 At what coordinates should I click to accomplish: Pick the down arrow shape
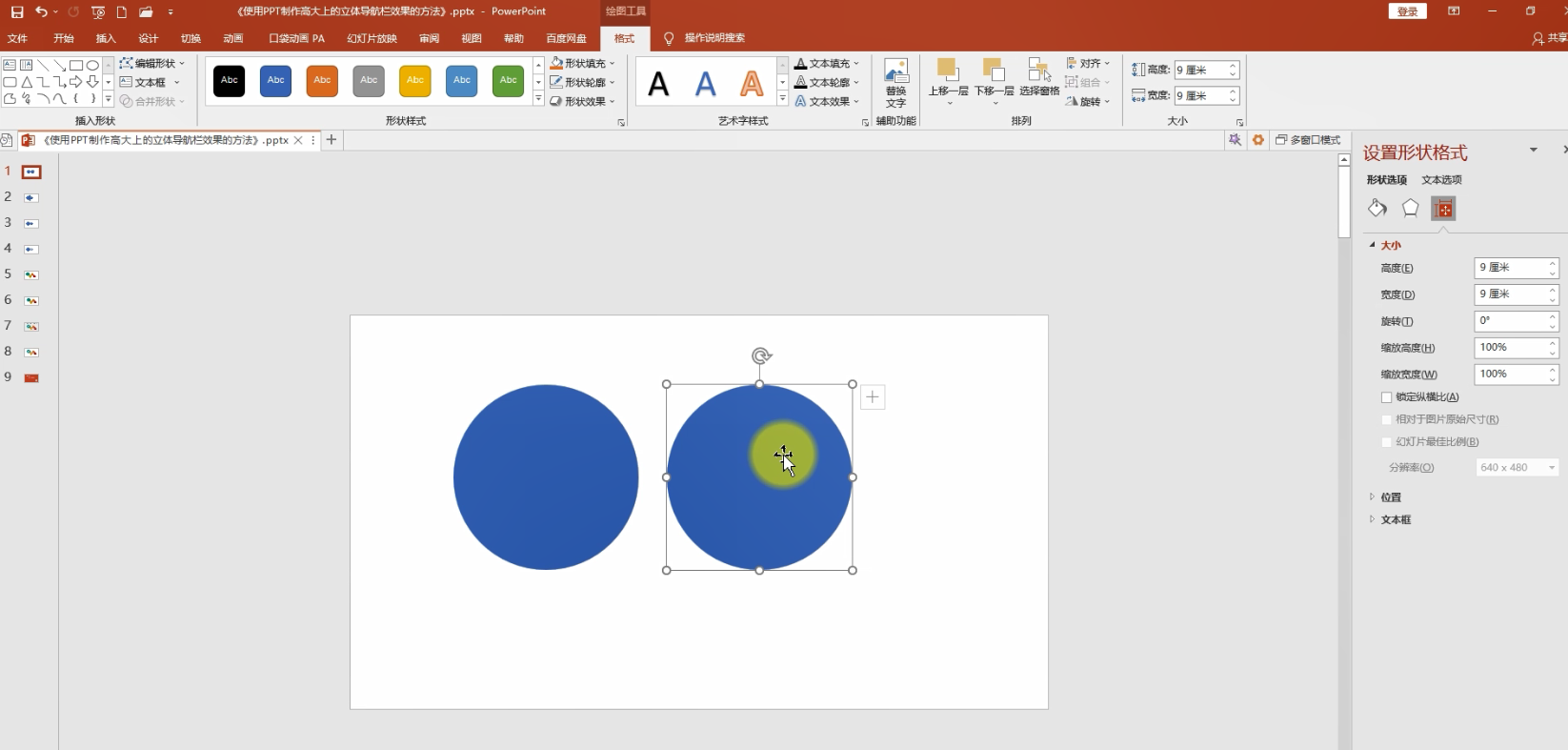92,82
